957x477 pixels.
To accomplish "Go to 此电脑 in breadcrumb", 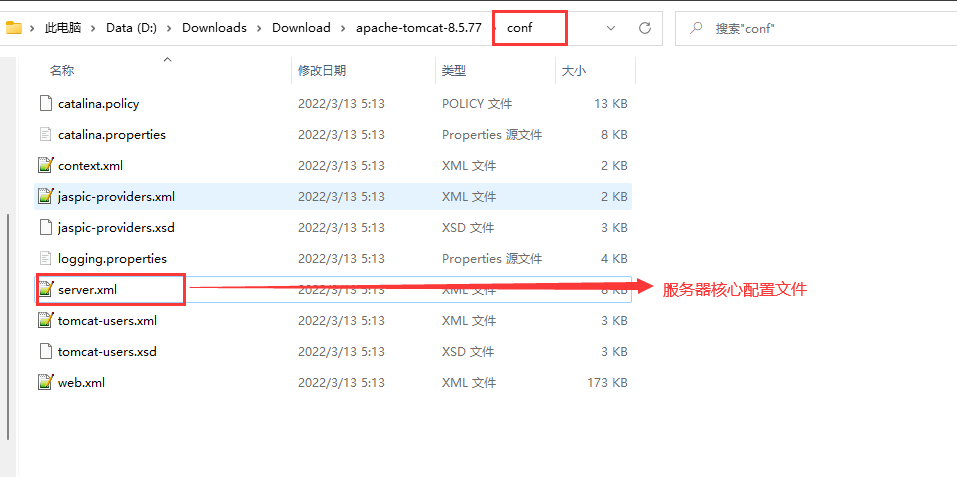I will click(x=62, y=28).
